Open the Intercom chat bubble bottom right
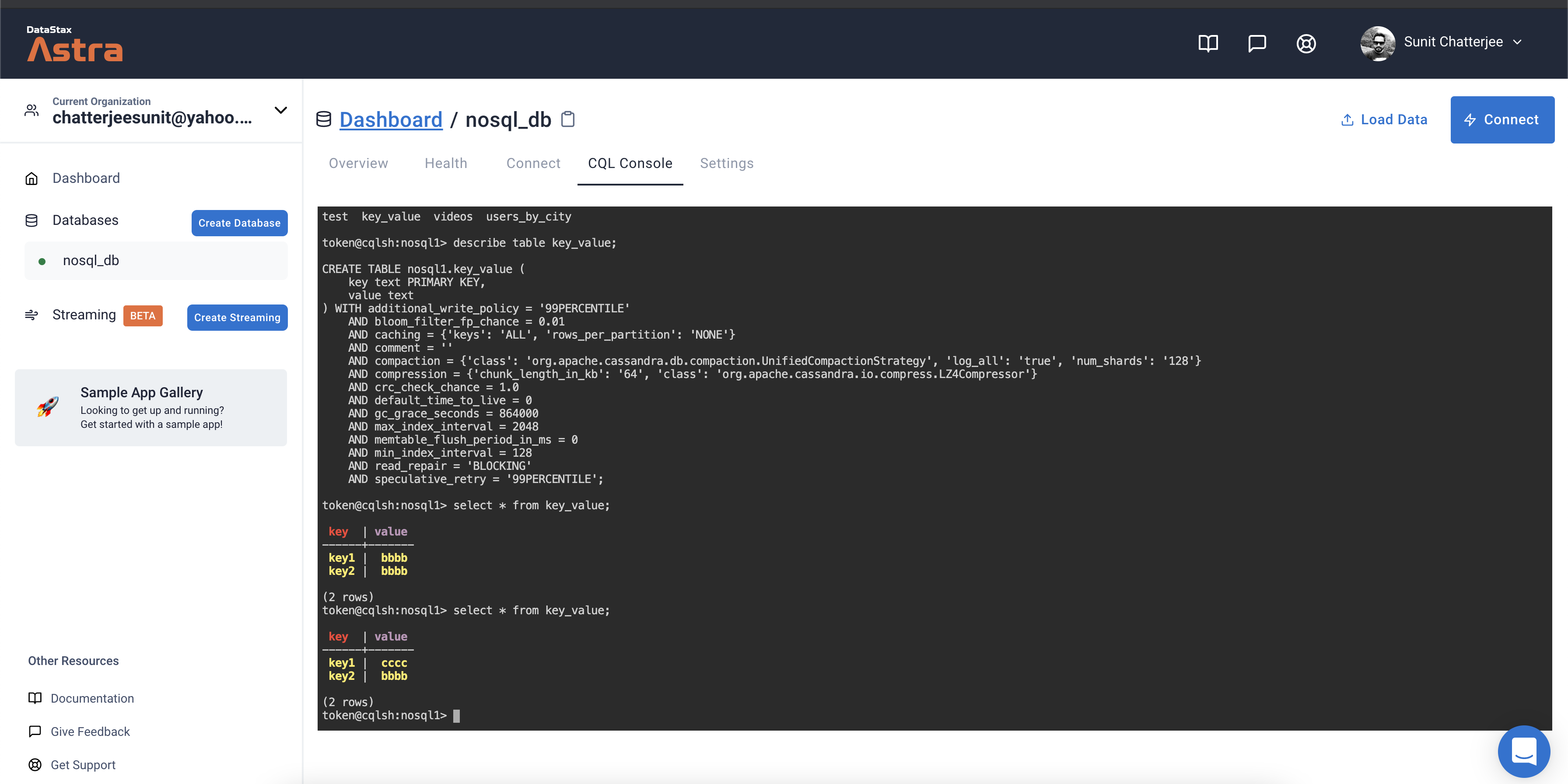The width and height of the screenshot is (1568, 784). [1524, 751]
